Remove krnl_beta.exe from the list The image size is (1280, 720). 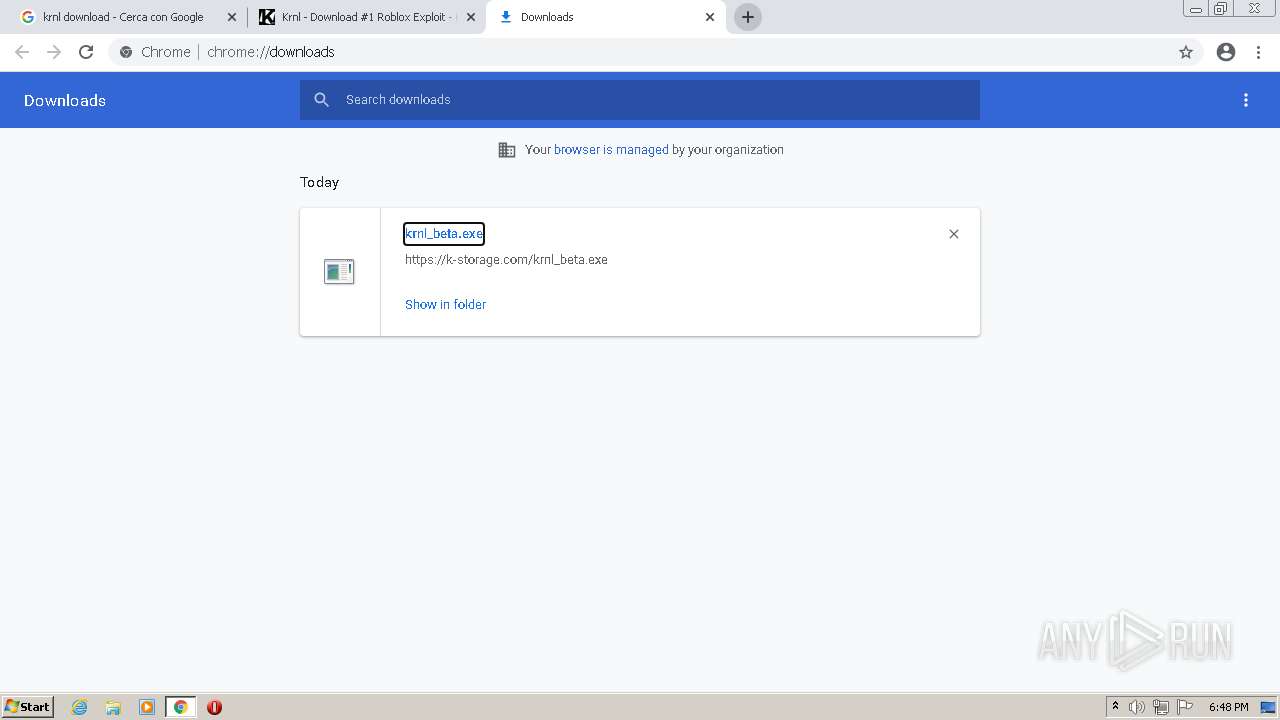pos(954,234)
